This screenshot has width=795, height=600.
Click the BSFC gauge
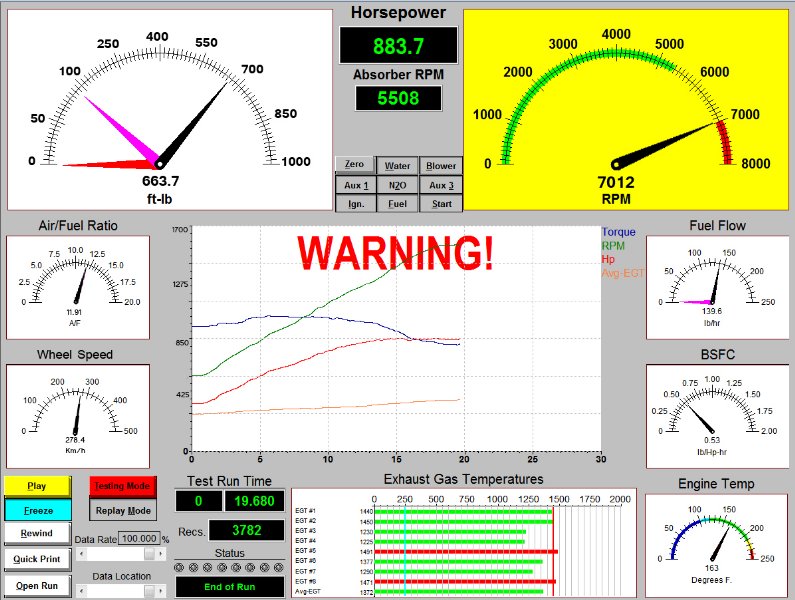(717, 416)
